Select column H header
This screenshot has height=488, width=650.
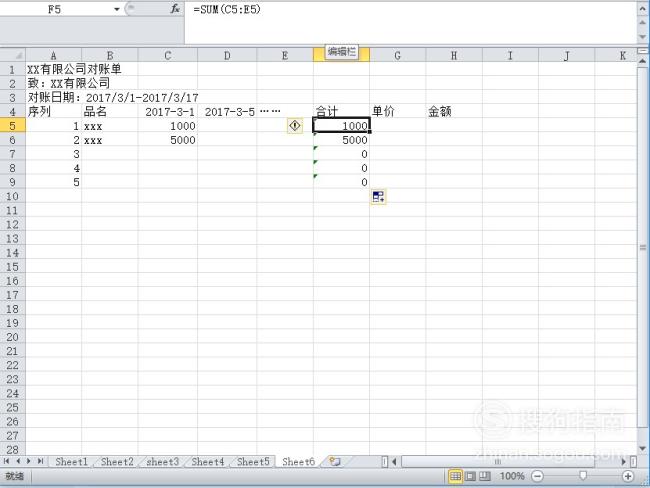(x=454, y=55)
